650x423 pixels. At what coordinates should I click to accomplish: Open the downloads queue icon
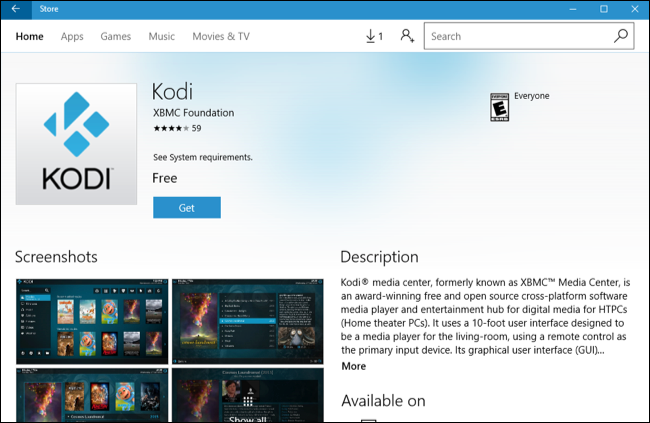tap(374, 36)
